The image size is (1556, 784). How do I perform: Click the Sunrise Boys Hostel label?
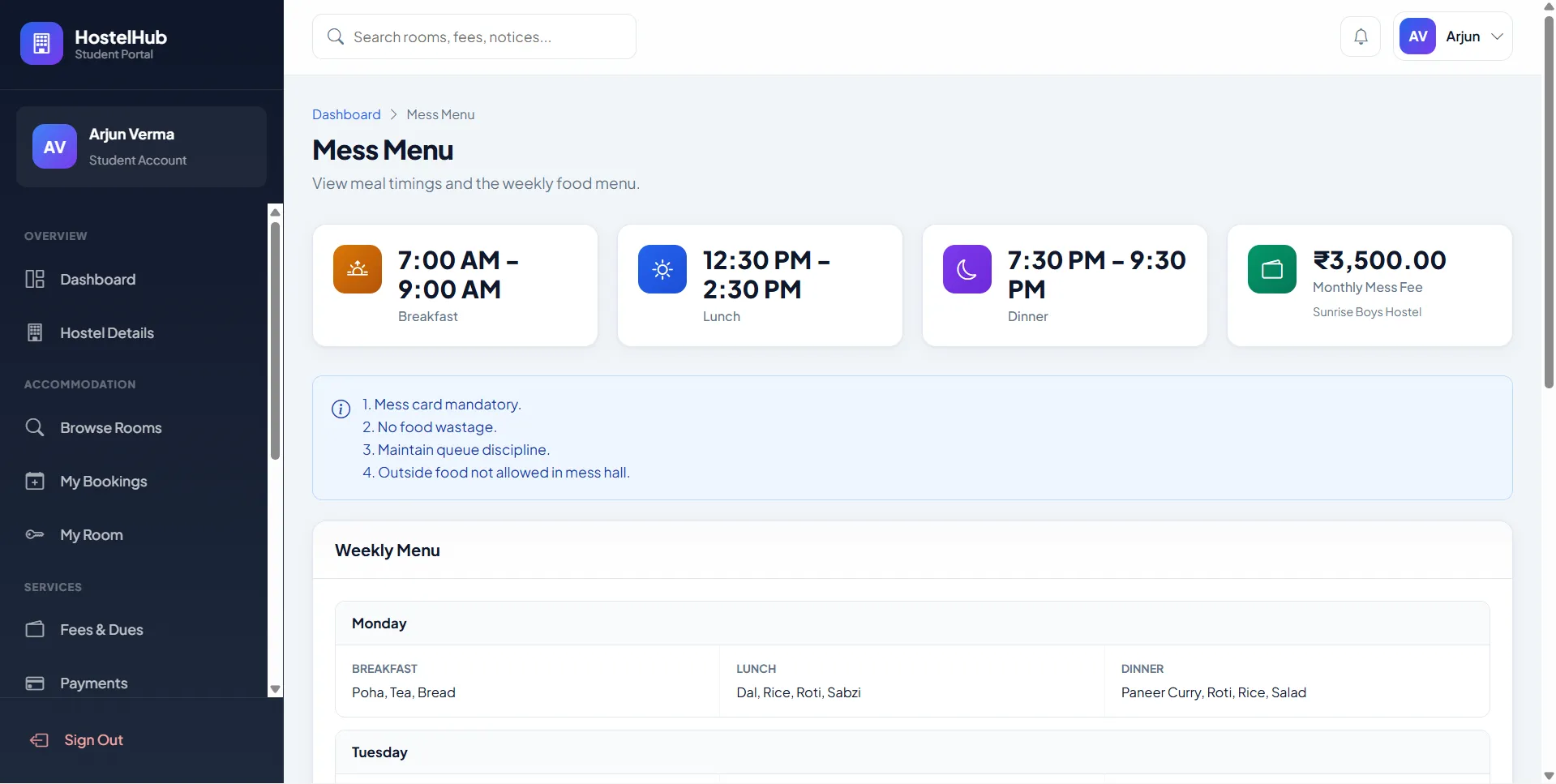pos(1367,312)
